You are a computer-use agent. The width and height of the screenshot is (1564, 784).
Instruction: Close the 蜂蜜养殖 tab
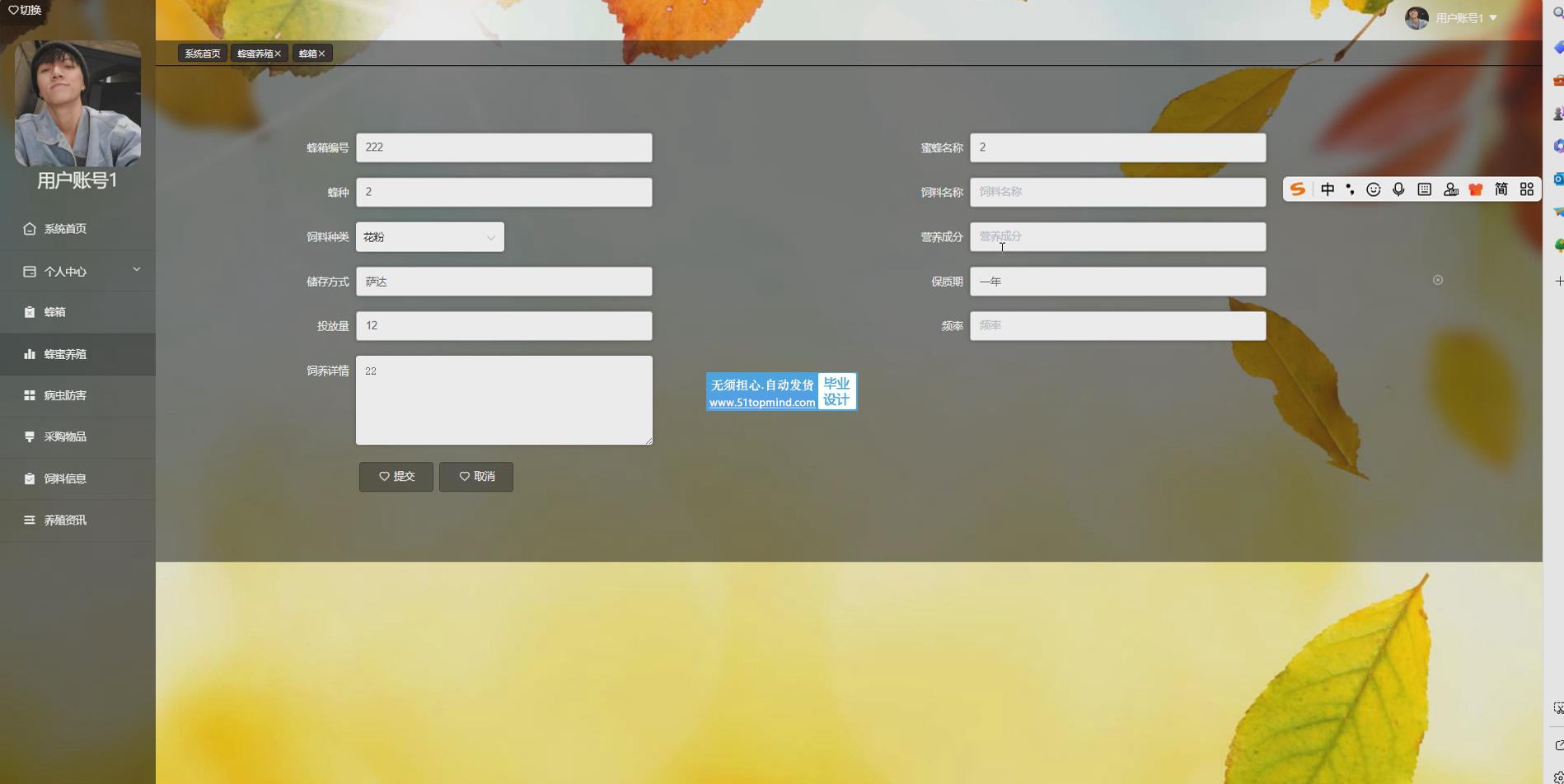tap(278, 54)
